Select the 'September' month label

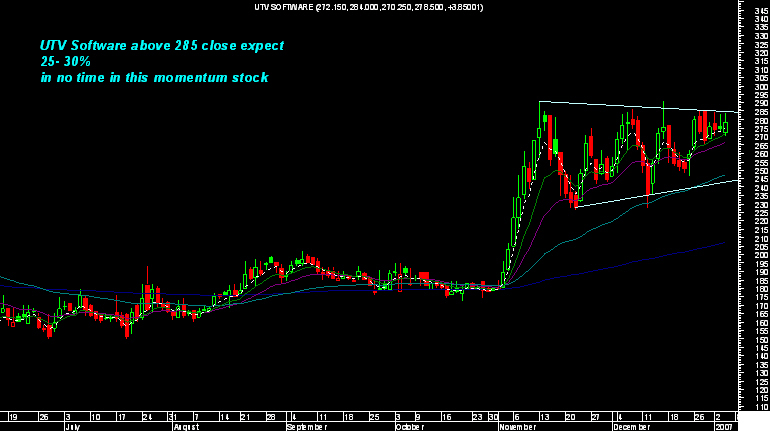point(307,427)
